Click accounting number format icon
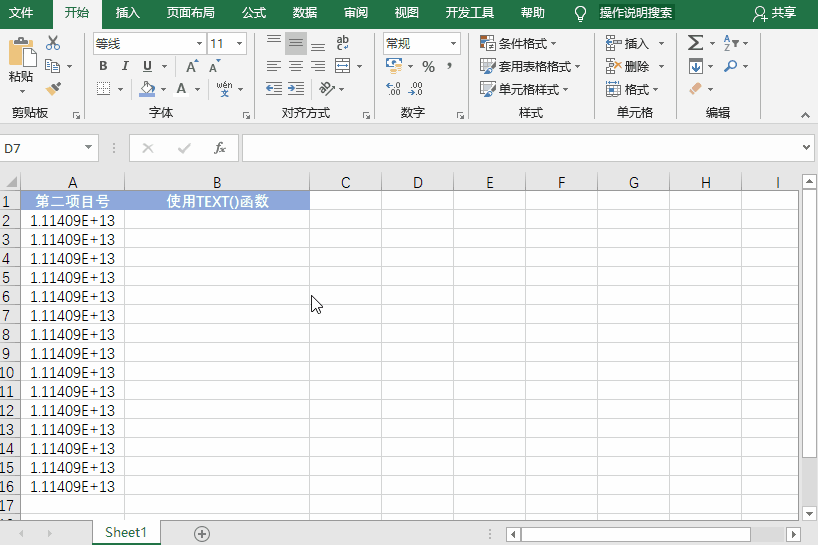The image size is (818, 545). 394,66
